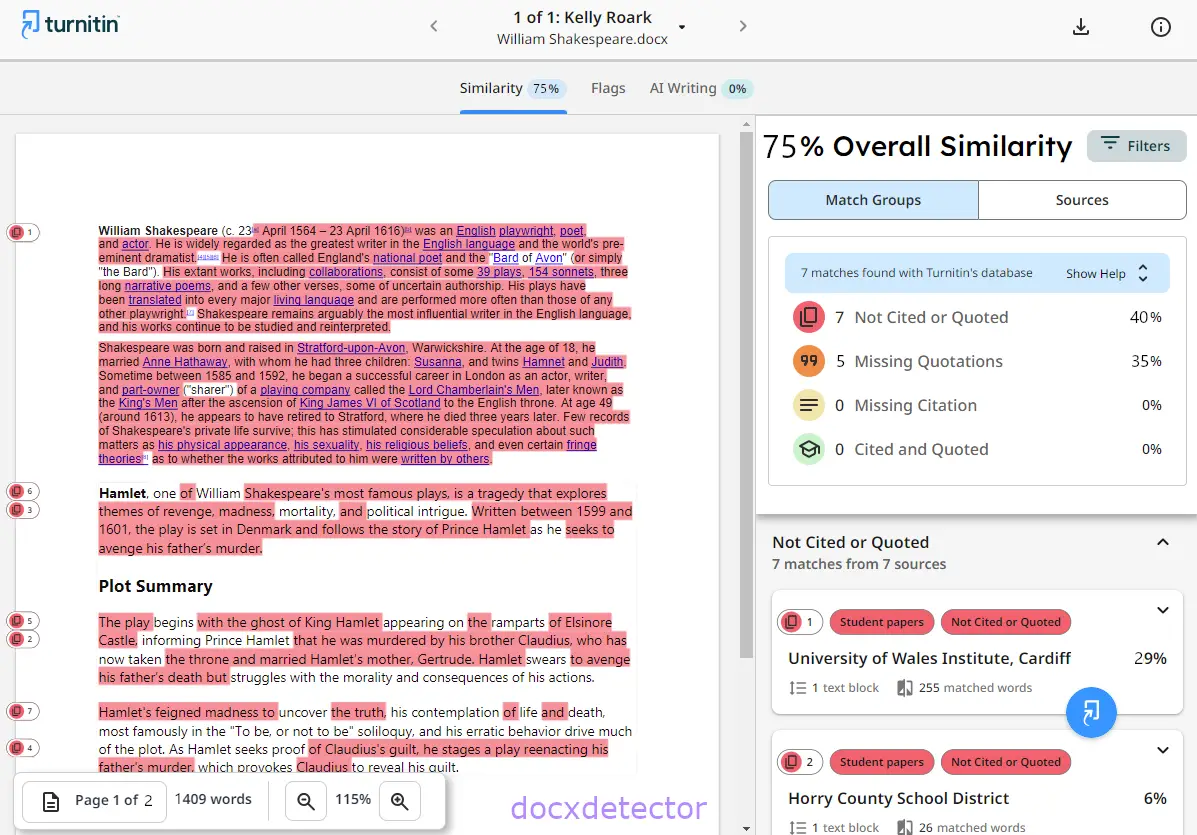Open the Sources tab
Image resolution: width=1197 pixels, height=835 pixels.
click(x=1081, y=199)
